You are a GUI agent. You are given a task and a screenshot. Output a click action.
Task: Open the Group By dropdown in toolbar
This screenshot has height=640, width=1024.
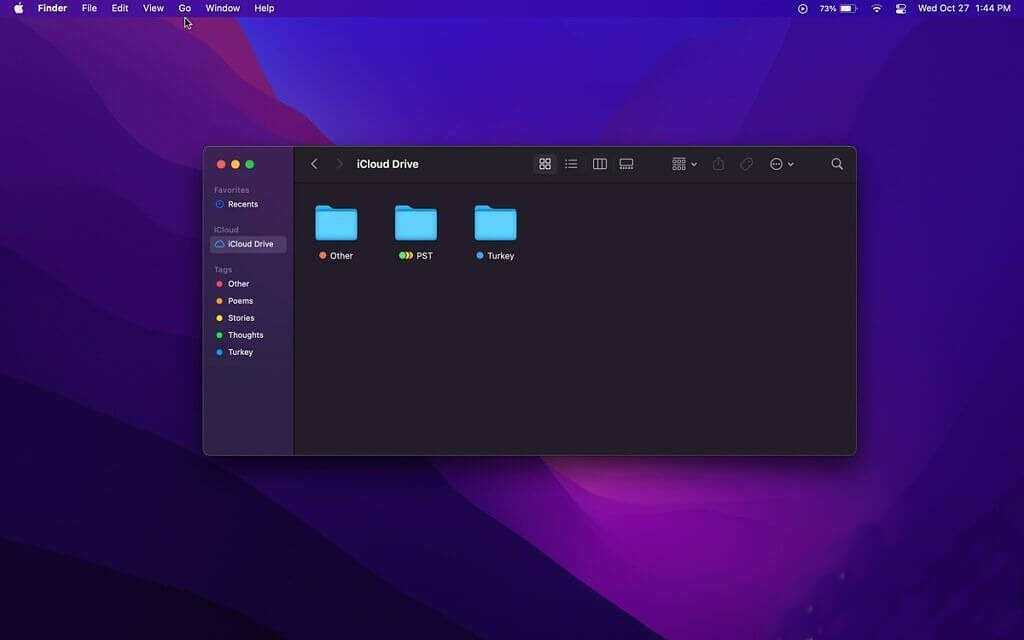[684, 164]
